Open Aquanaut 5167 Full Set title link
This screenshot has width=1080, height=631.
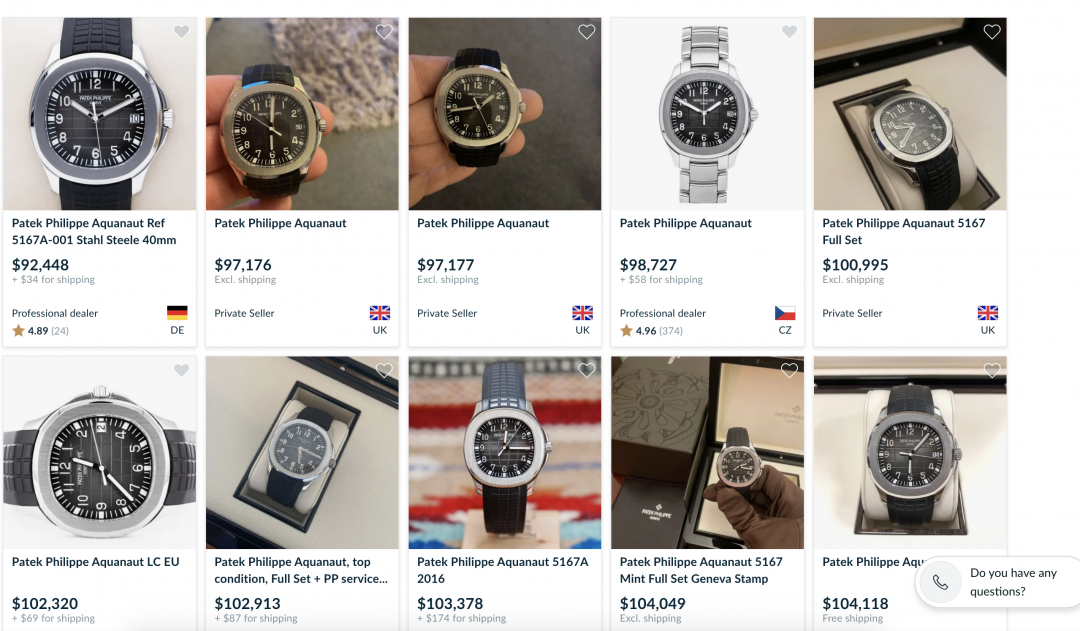coord(903,231)
